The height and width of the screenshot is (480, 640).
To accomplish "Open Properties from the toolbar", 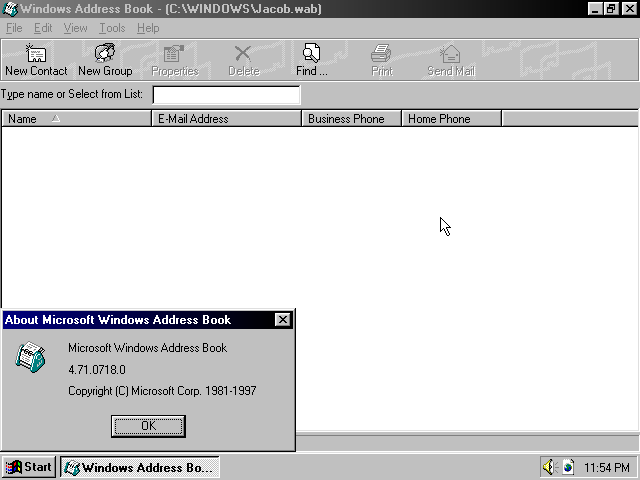I will pyautogui.click(x=175, y=60).
